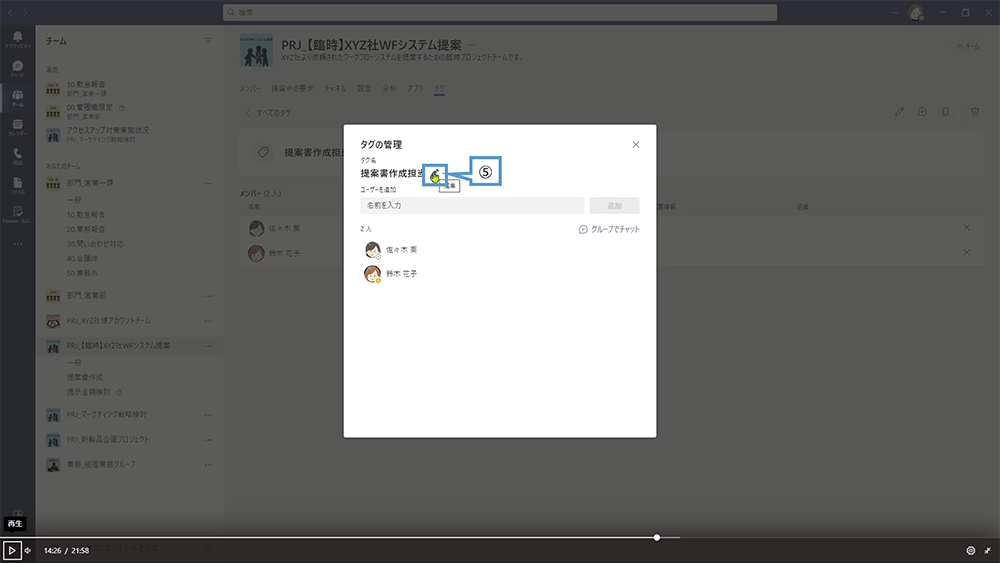Switch to the メンバー tab
The height and width of the screenshot is (563, 1000).
pyautogui.click(x=250, y=89)
